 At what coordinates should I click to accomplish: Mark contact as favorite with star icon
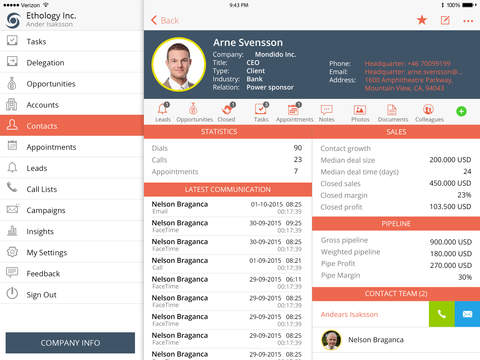tap(422, 20)
